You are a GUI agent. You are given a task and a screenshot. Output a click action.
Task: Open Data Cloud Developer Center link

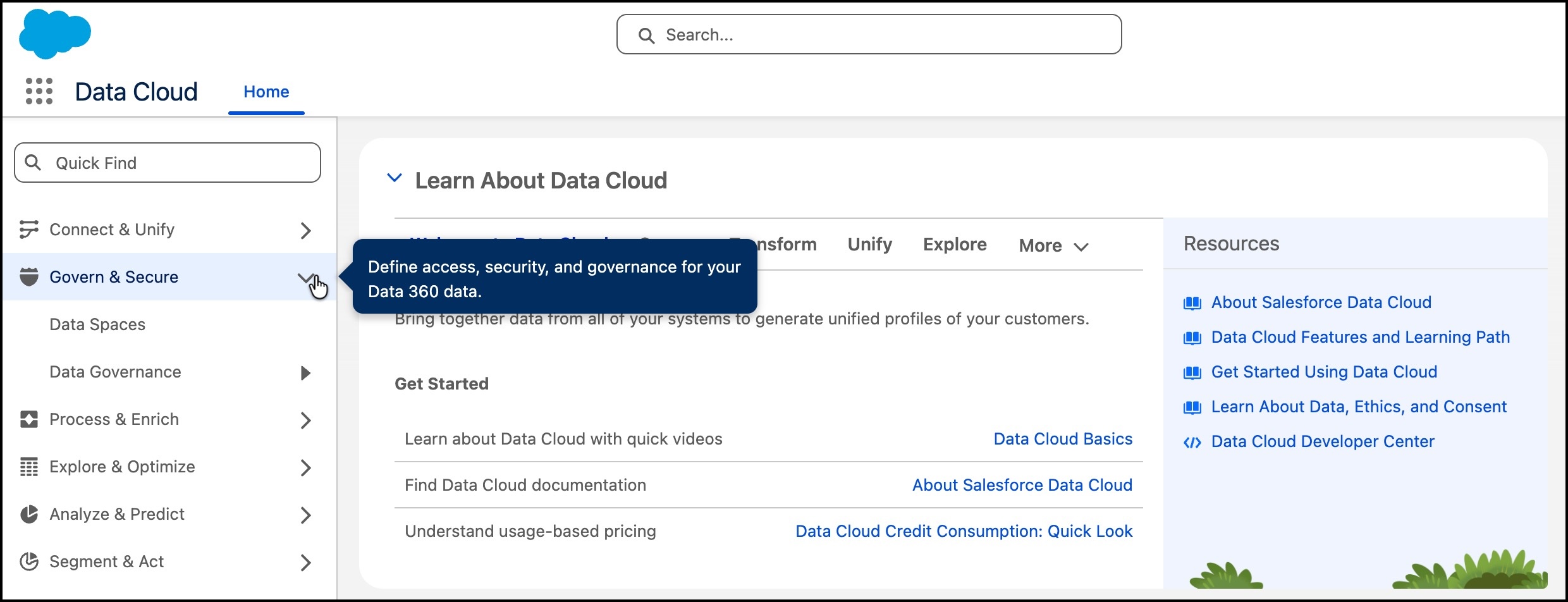tap(1323, 441)
